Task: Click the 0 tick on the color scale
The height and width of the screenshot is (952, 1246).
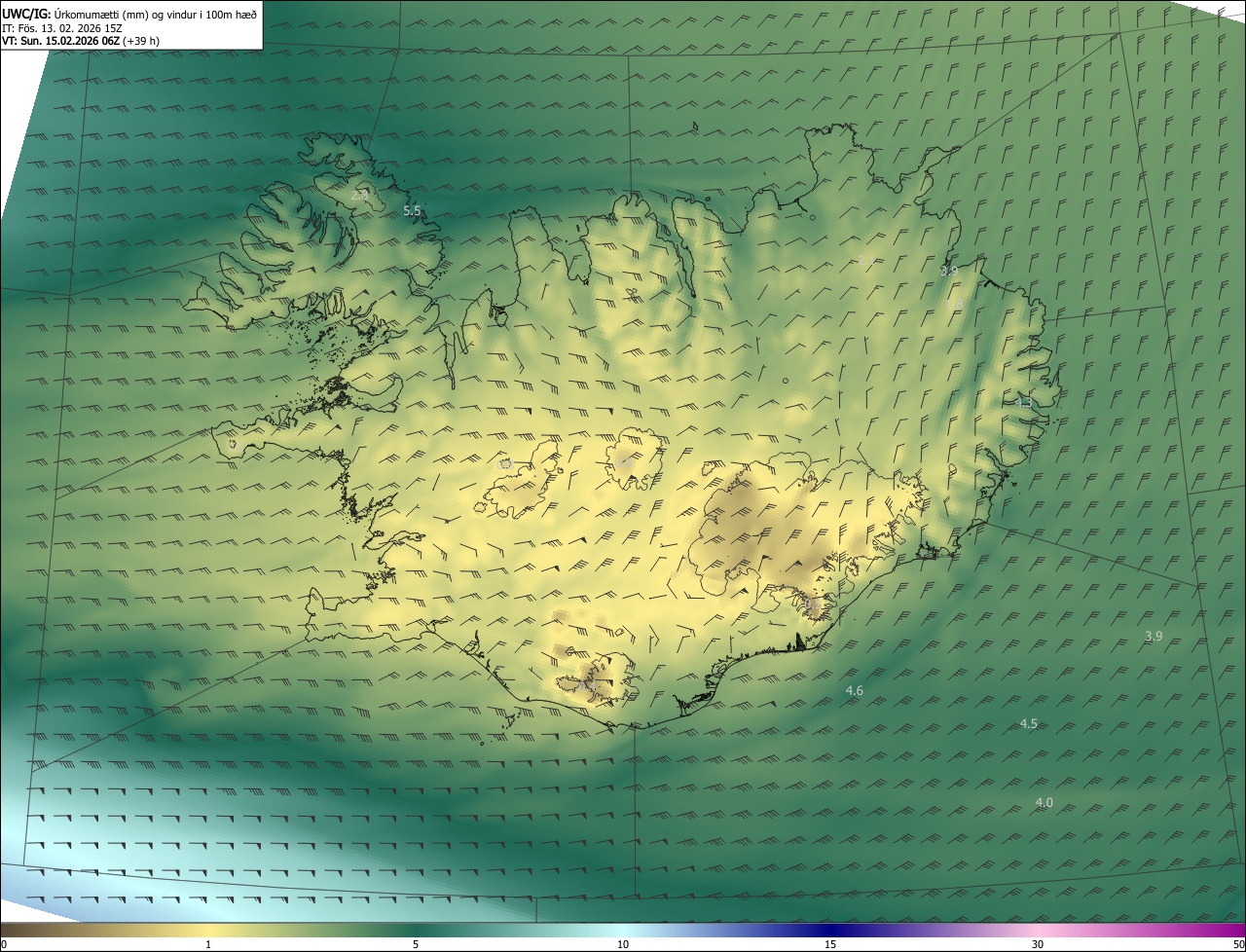Action: [x=4, y=944]
